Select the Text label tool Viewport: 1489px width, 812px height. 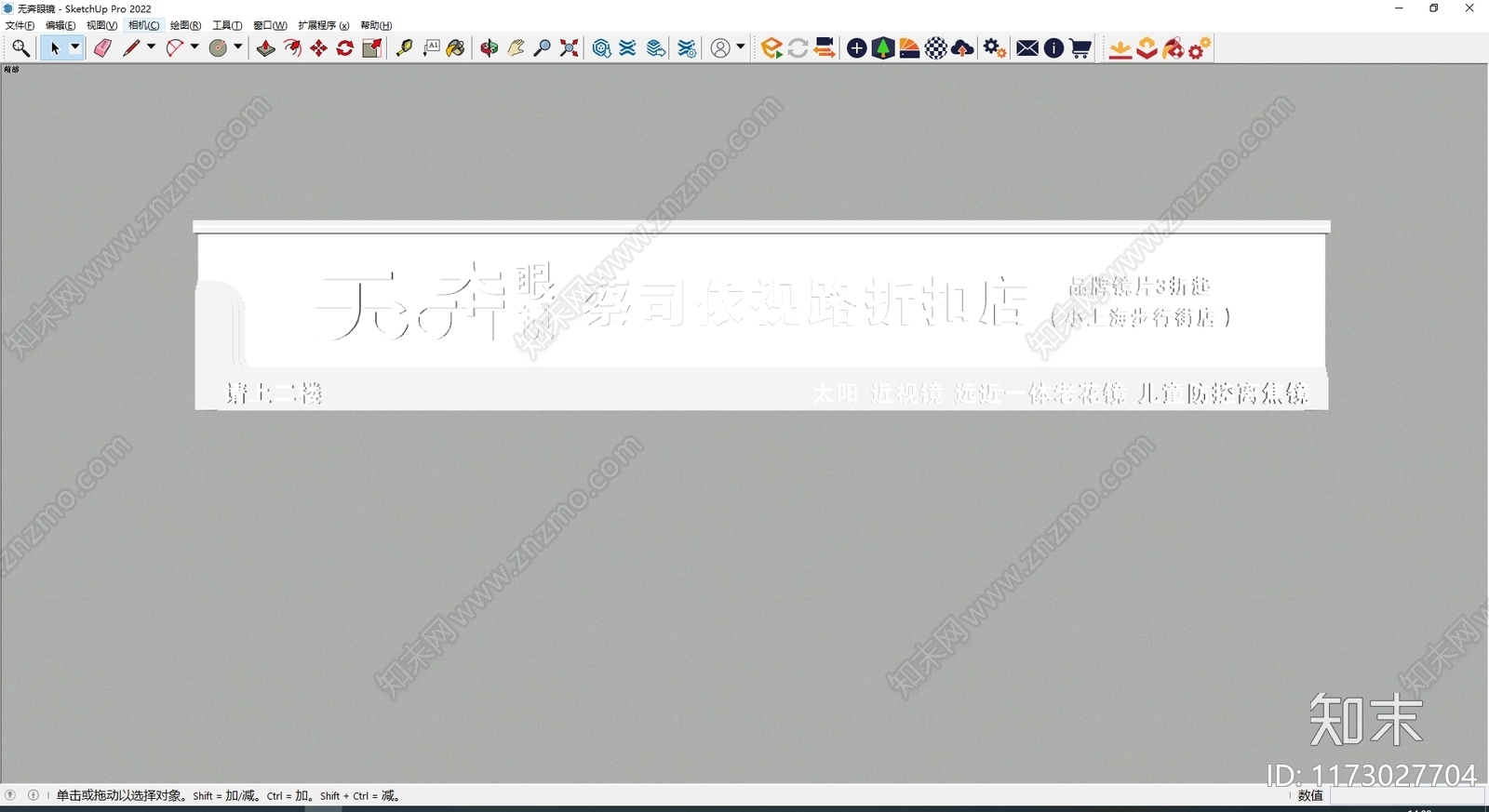(431, 48)
